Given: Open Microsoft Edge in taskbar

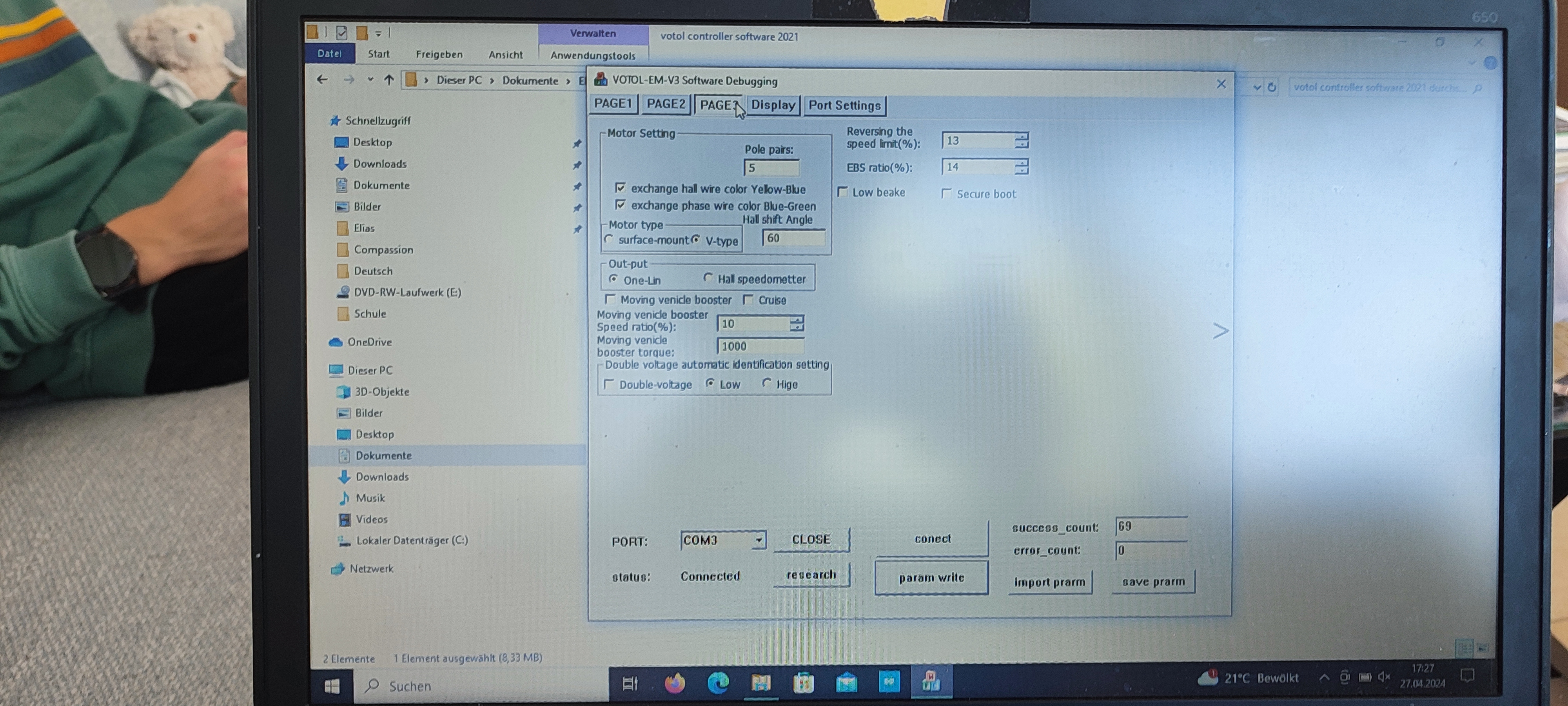Looking at the screenshot, I should click(x=718, y=684).
